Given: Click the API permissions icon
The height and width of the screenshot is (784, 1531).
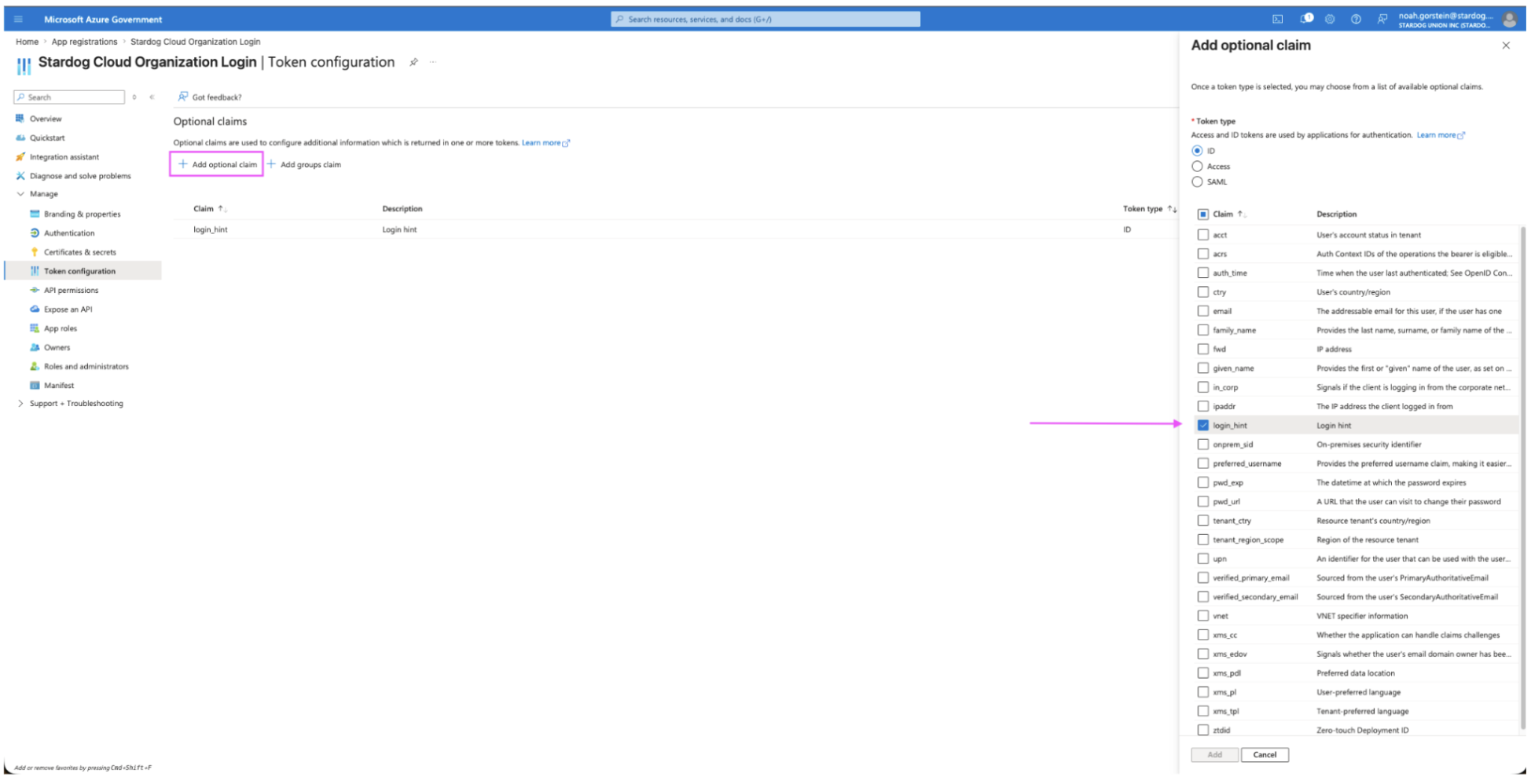Looking at the screenshot, I should (x=35, y=290).
